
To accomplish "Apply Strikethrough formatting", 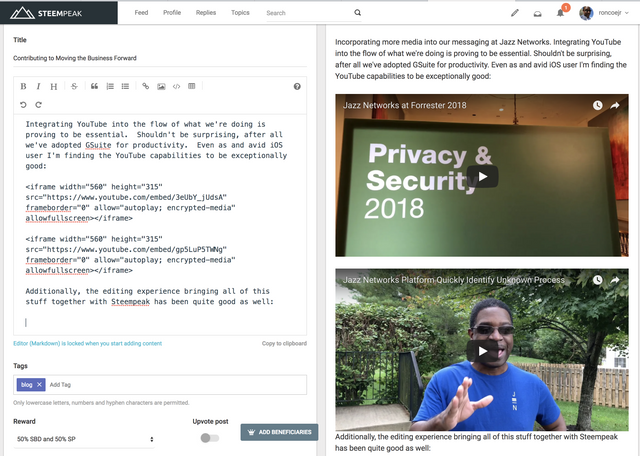I will click(x=74, y=86).
